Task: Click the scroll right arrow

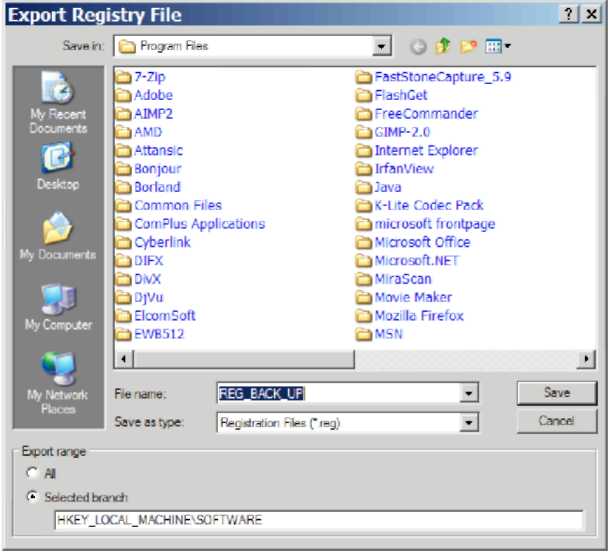Action: coord(586,359)
